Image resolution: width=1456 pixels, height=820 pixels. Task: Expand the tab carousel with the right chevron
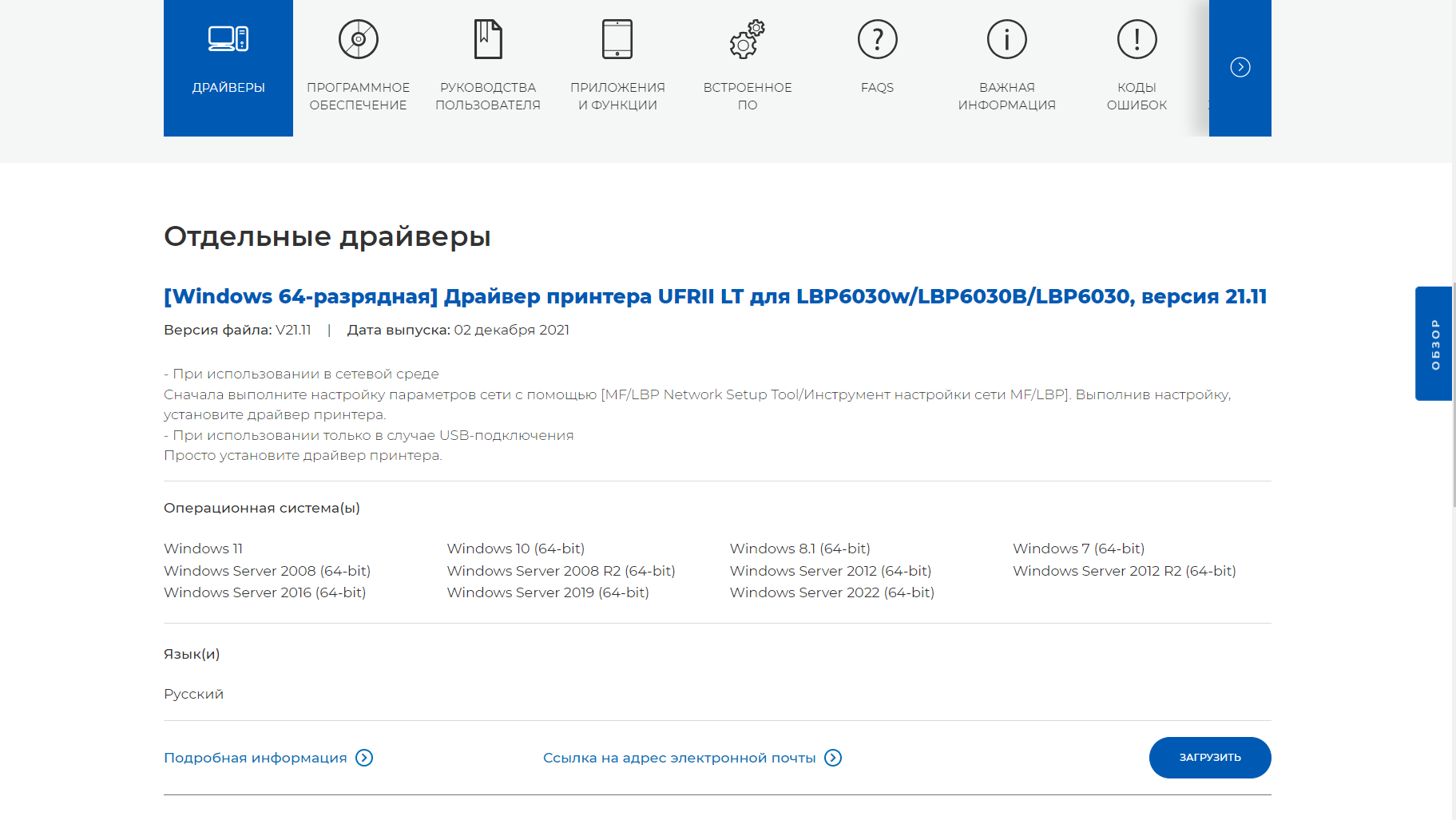1240,67
